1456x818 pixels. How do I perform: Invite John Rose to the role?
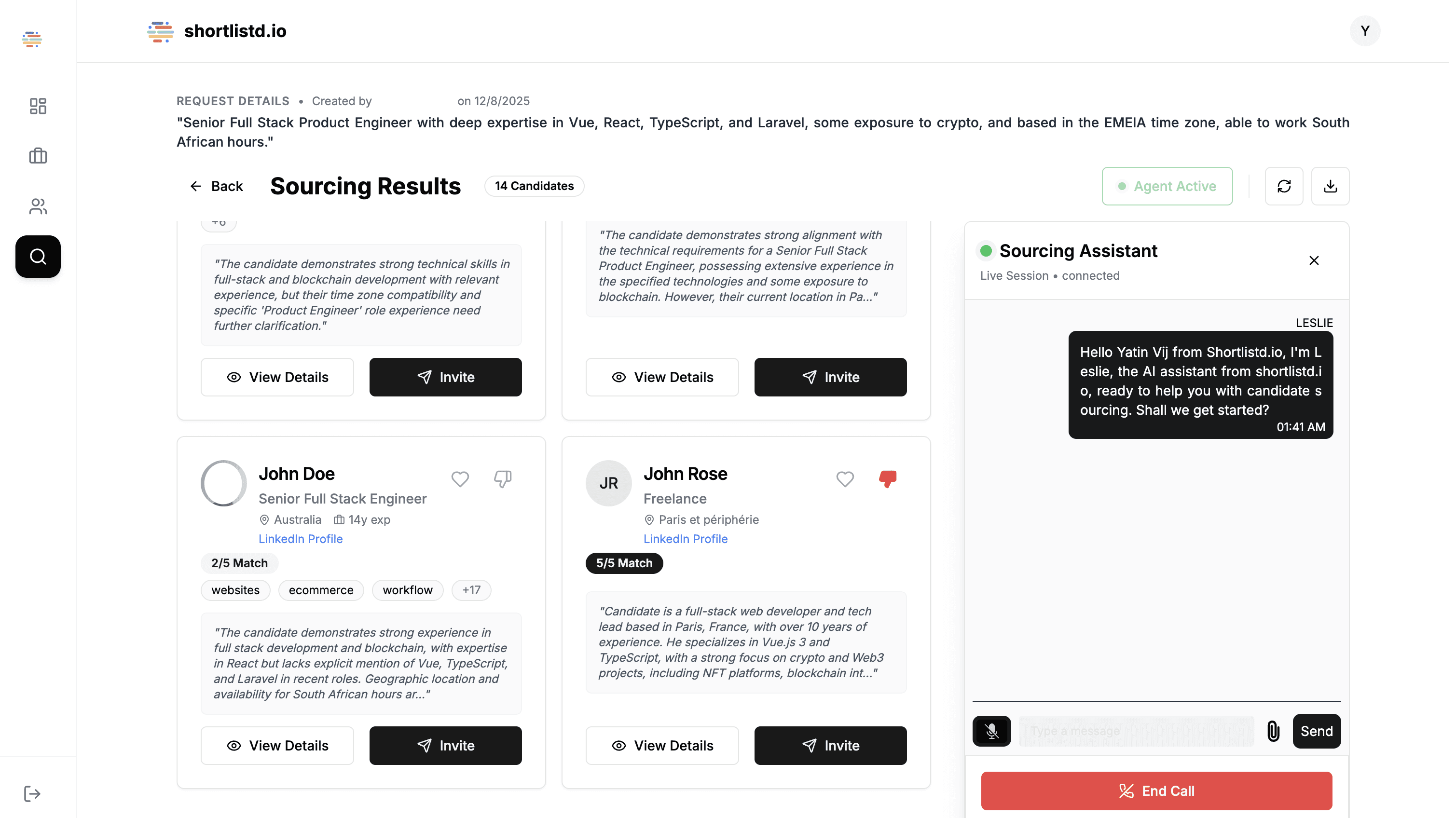point(830,745)
